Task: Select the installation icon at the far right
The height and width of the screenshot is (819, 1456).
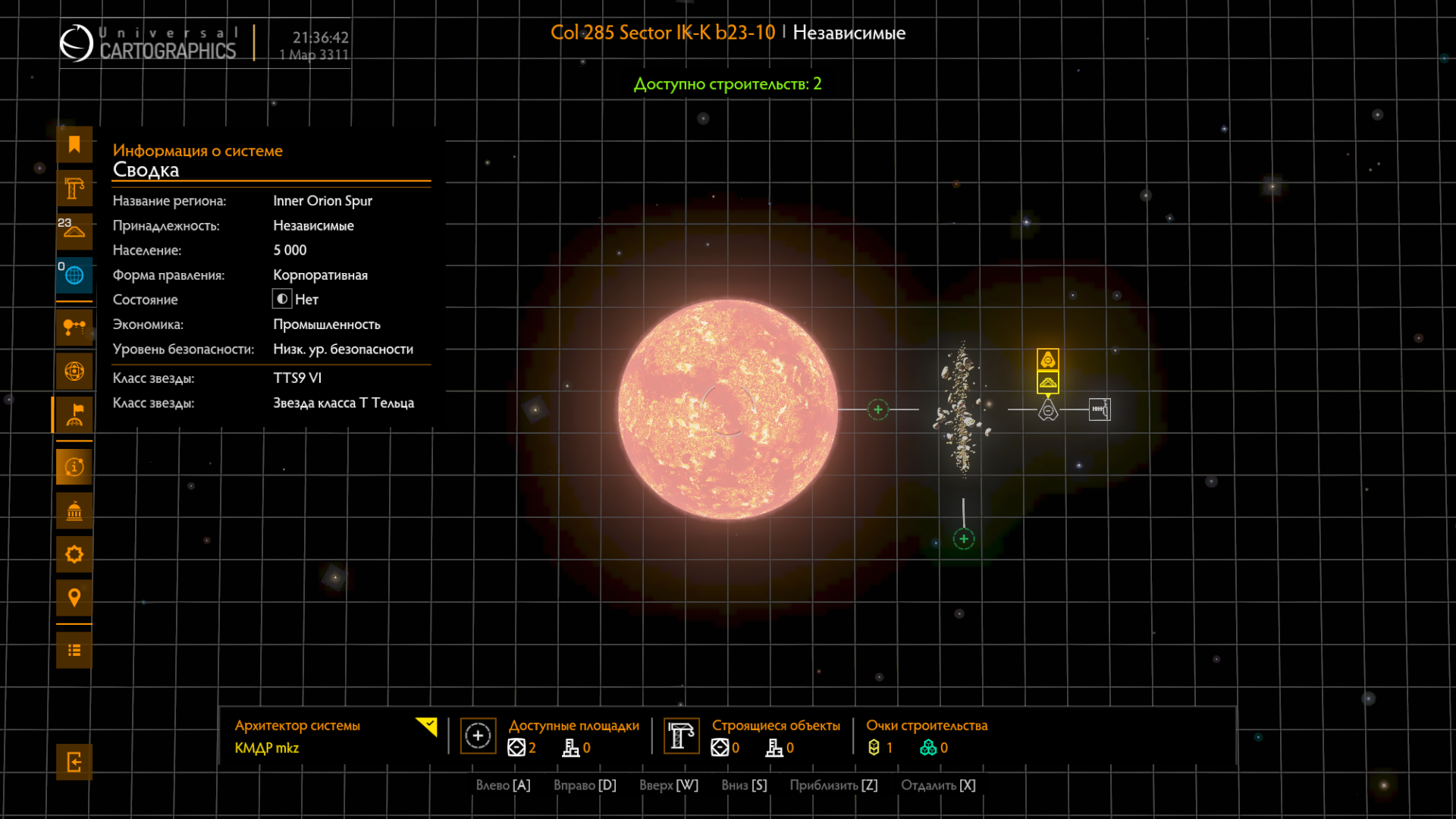Action: (1100, 409)
